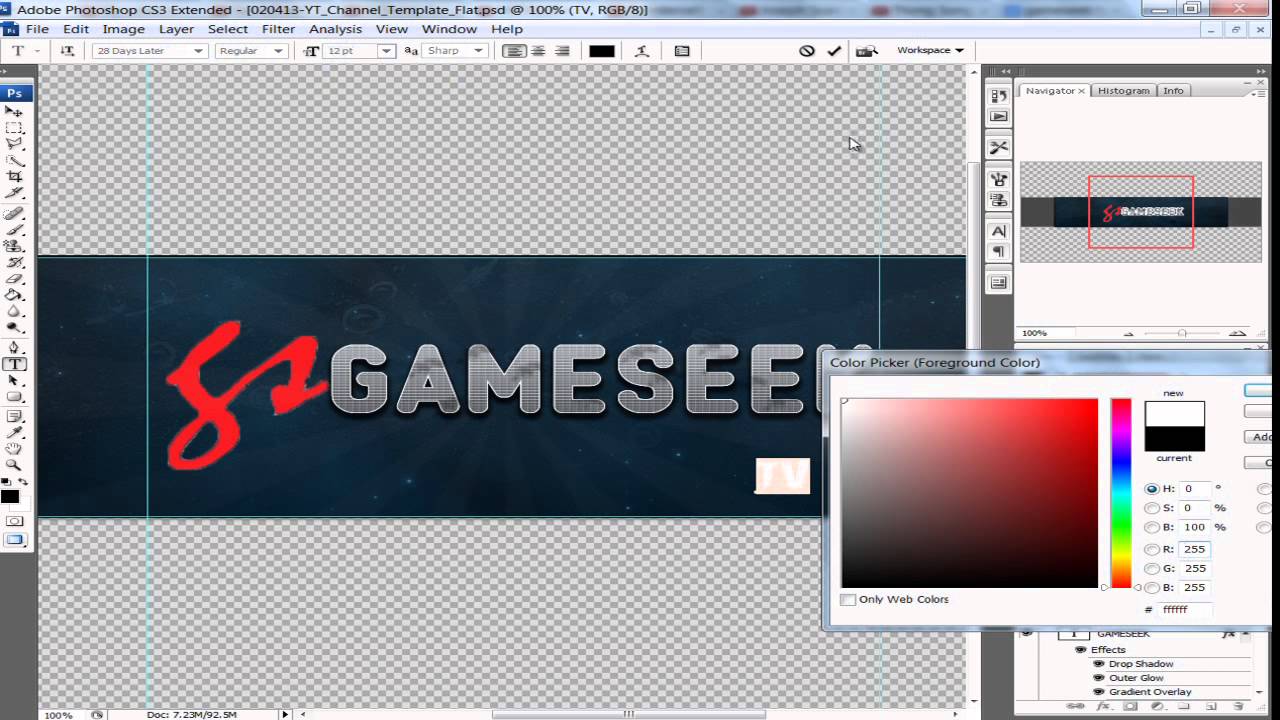Viewport: 1280px width, 720px height.
Task: Select the Clone Stamp tool
Action: (x=14, y=246)
